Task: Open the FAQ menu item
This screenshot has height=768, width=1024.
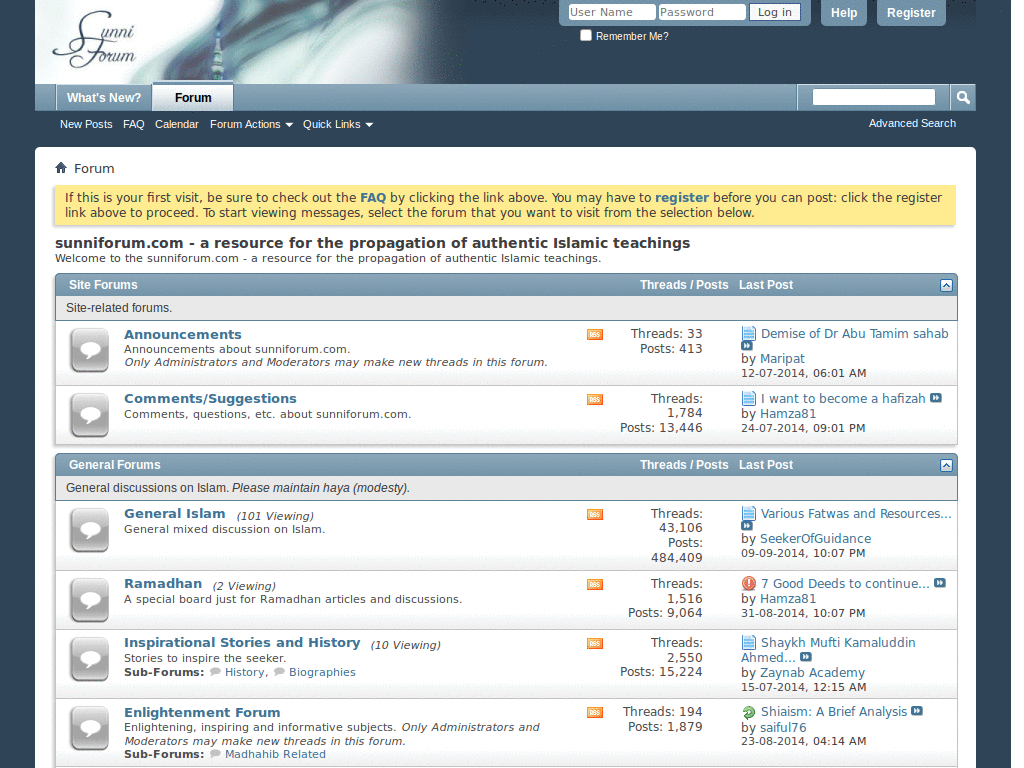Action: coord(133,124)
